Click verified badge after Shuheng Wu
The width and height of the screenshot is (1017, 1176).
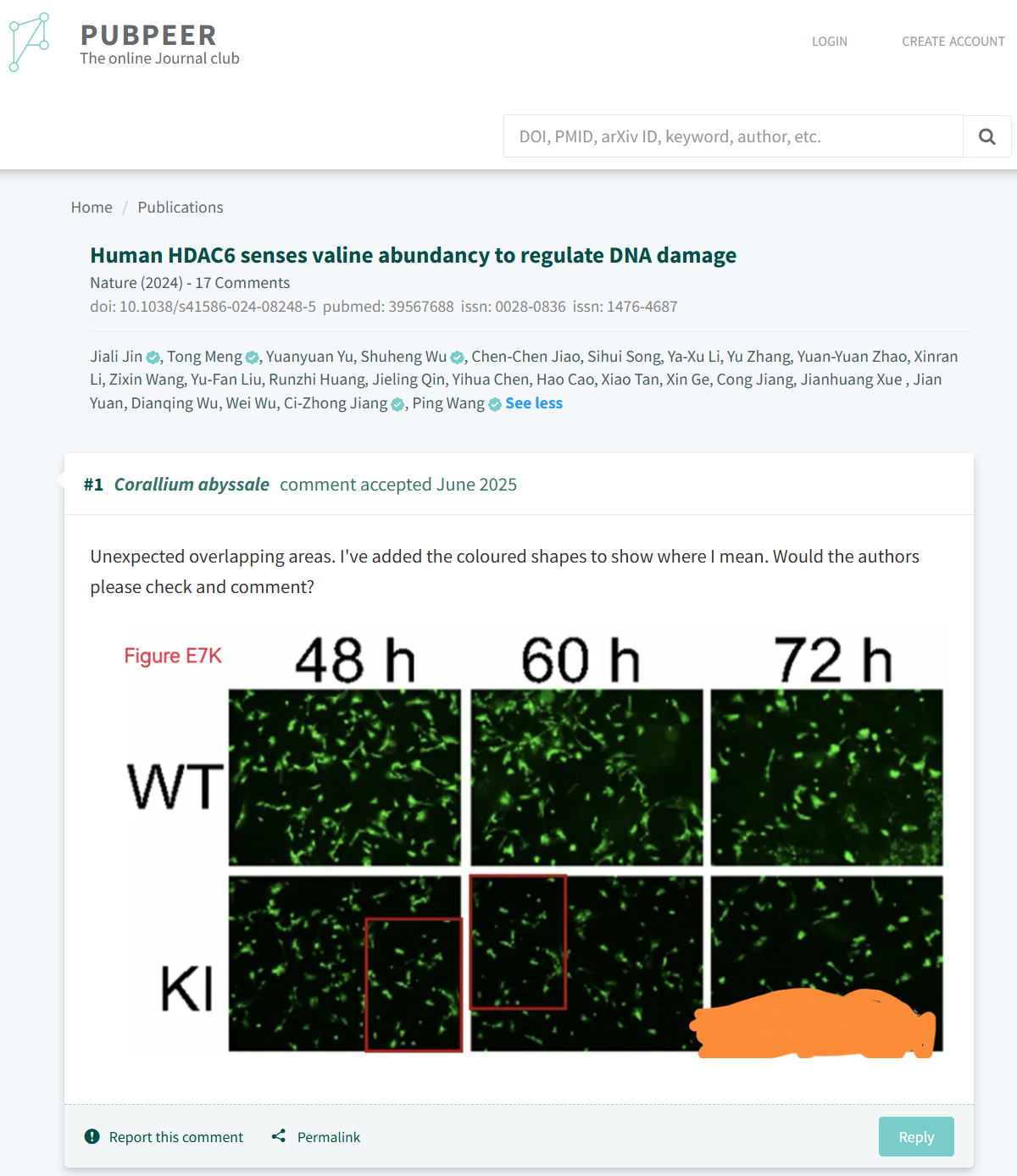click(x=457, y=358)
